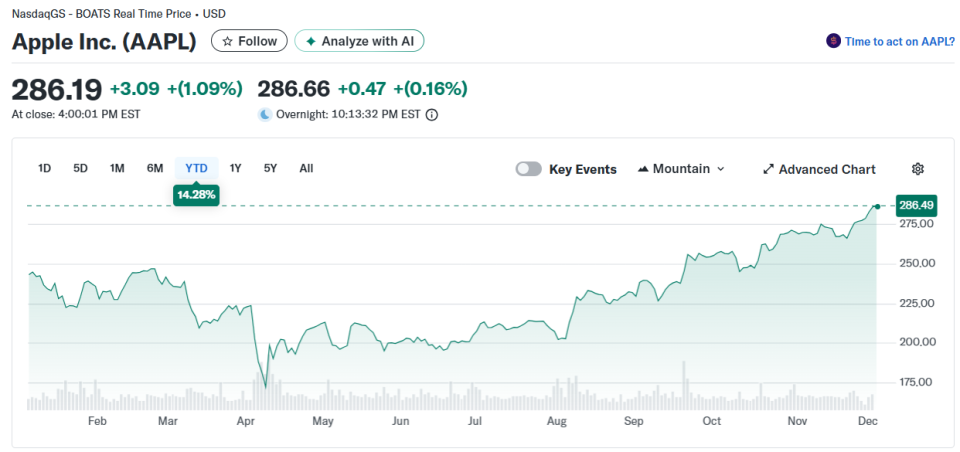Viewport: 960px width, 452px height.
Task: Show the All time range
Action: [306, 168]
